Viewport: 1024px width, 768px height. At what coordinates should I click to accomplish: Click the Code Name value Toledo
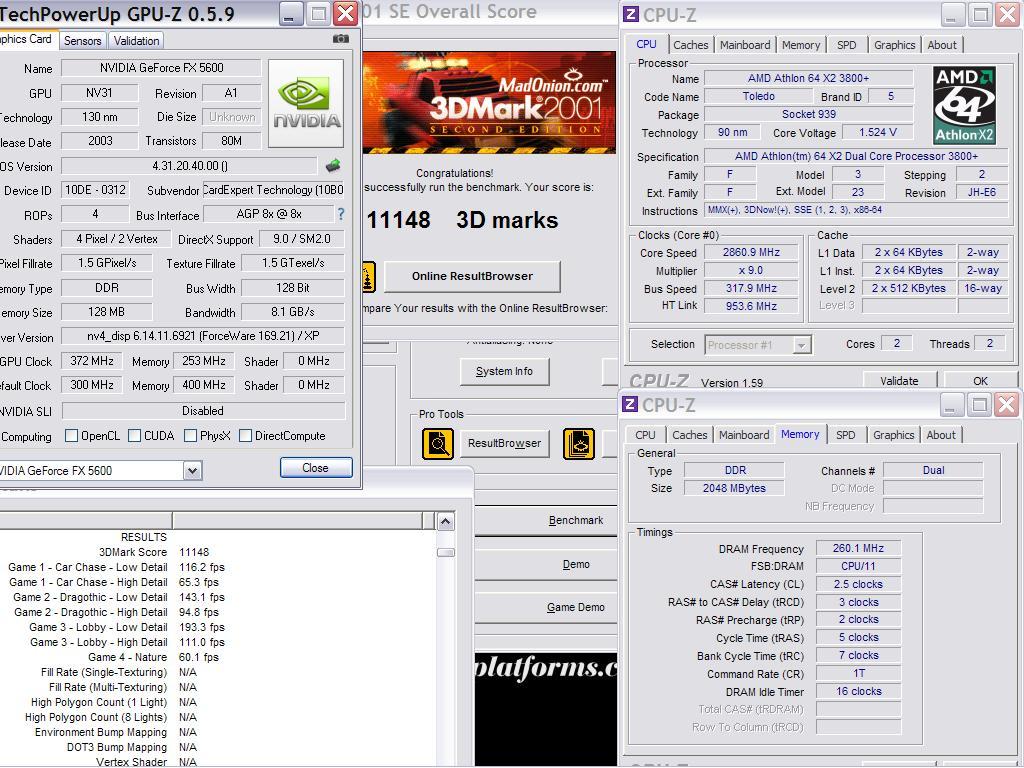[758, 96]
